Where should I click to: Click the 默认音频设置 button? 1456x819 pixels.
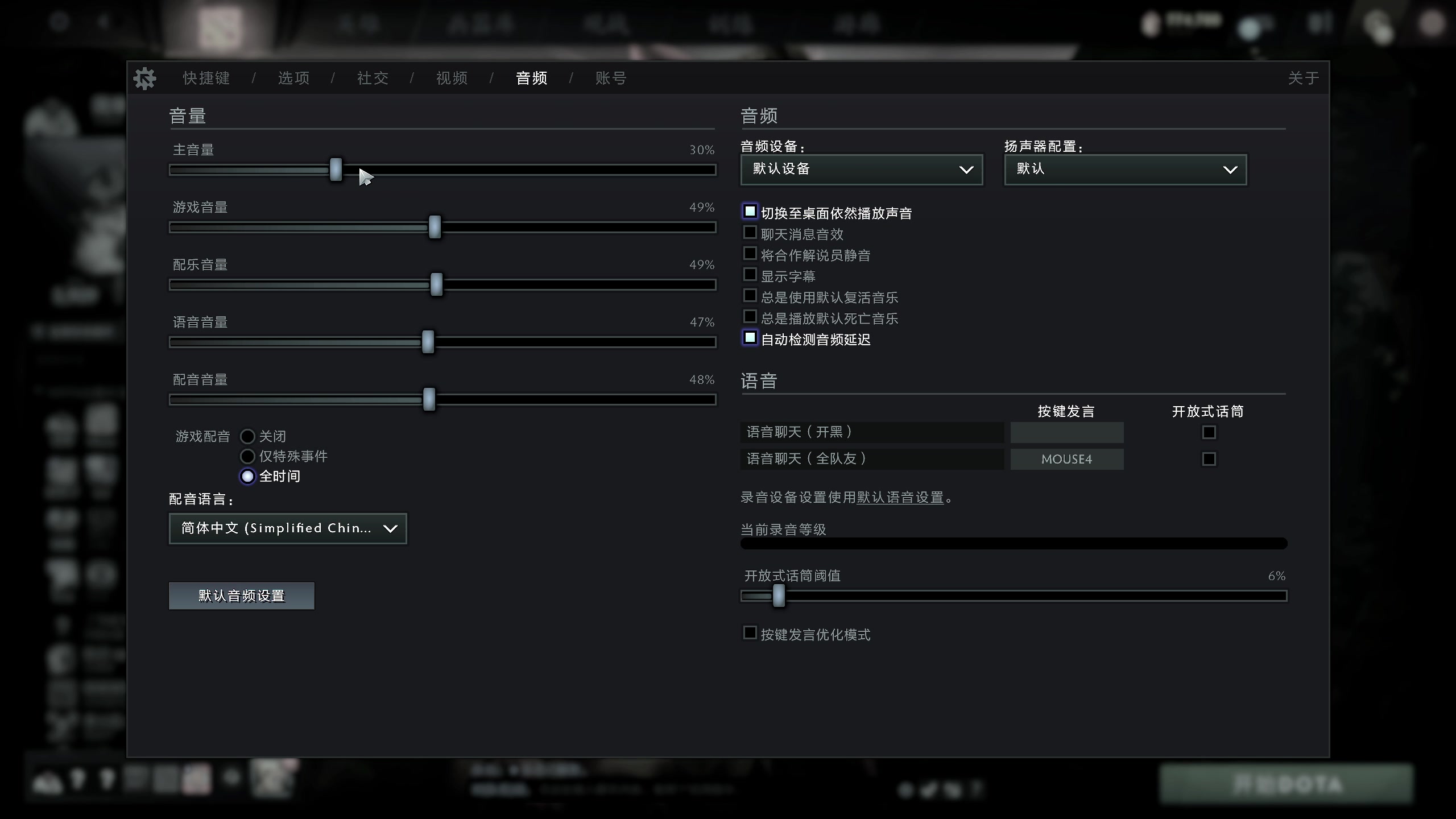241,595
